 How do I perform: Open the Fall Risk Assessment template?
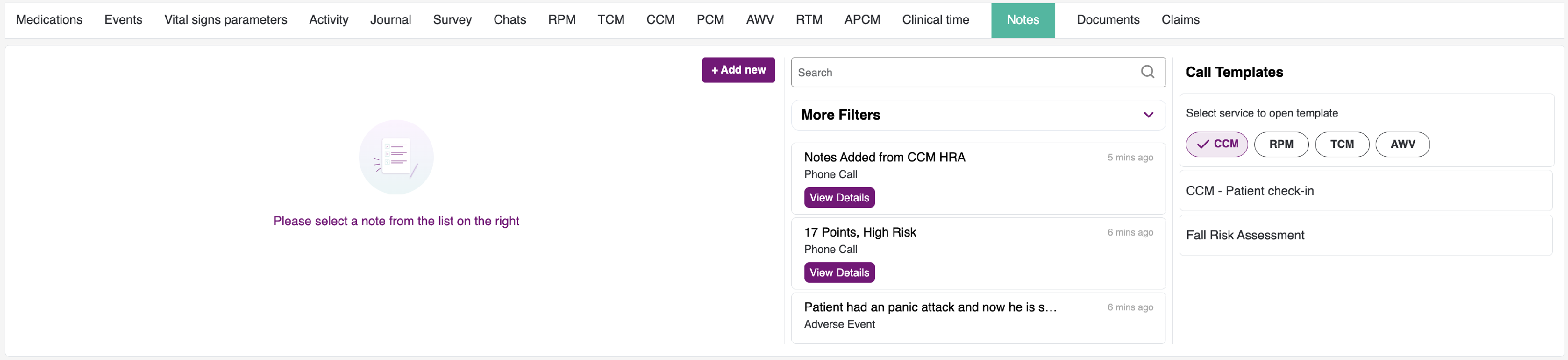[x=1245, y=235]
